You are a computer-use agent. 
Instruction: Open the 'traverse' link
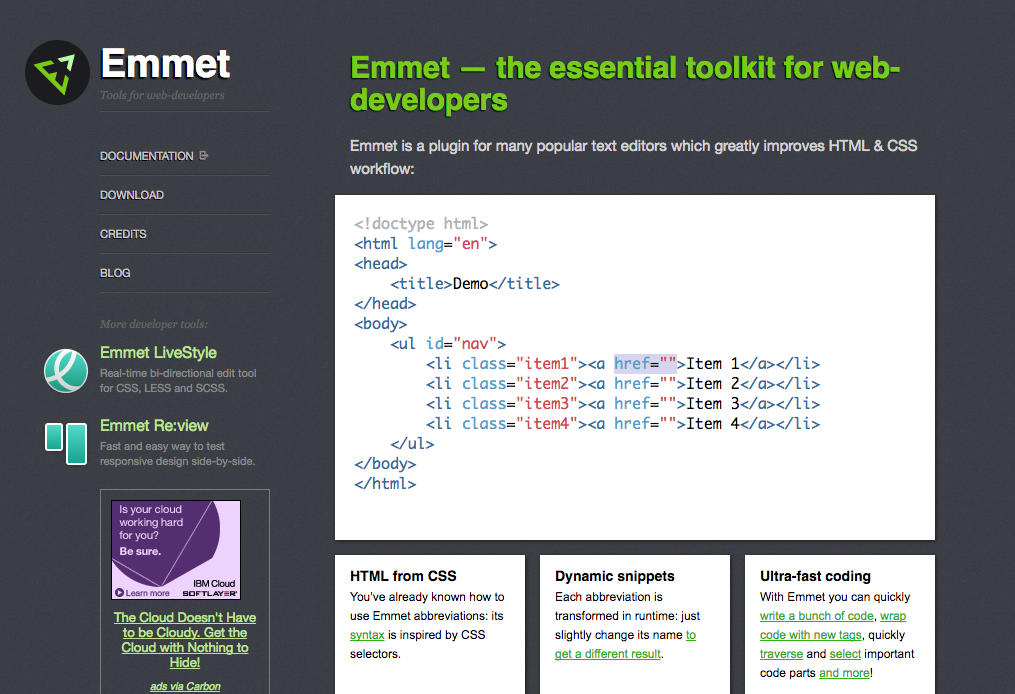(781, 654)
